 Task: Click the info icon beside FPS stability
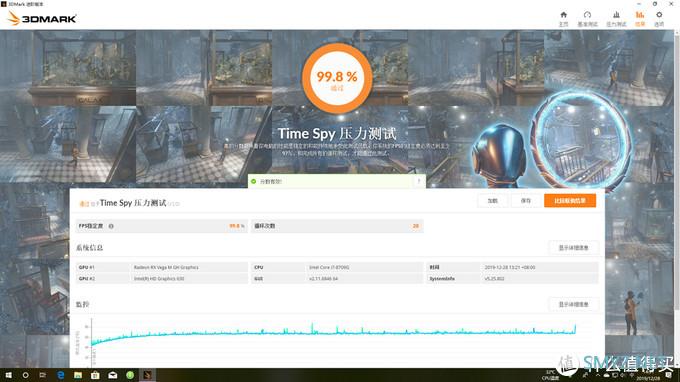[111, 226]
